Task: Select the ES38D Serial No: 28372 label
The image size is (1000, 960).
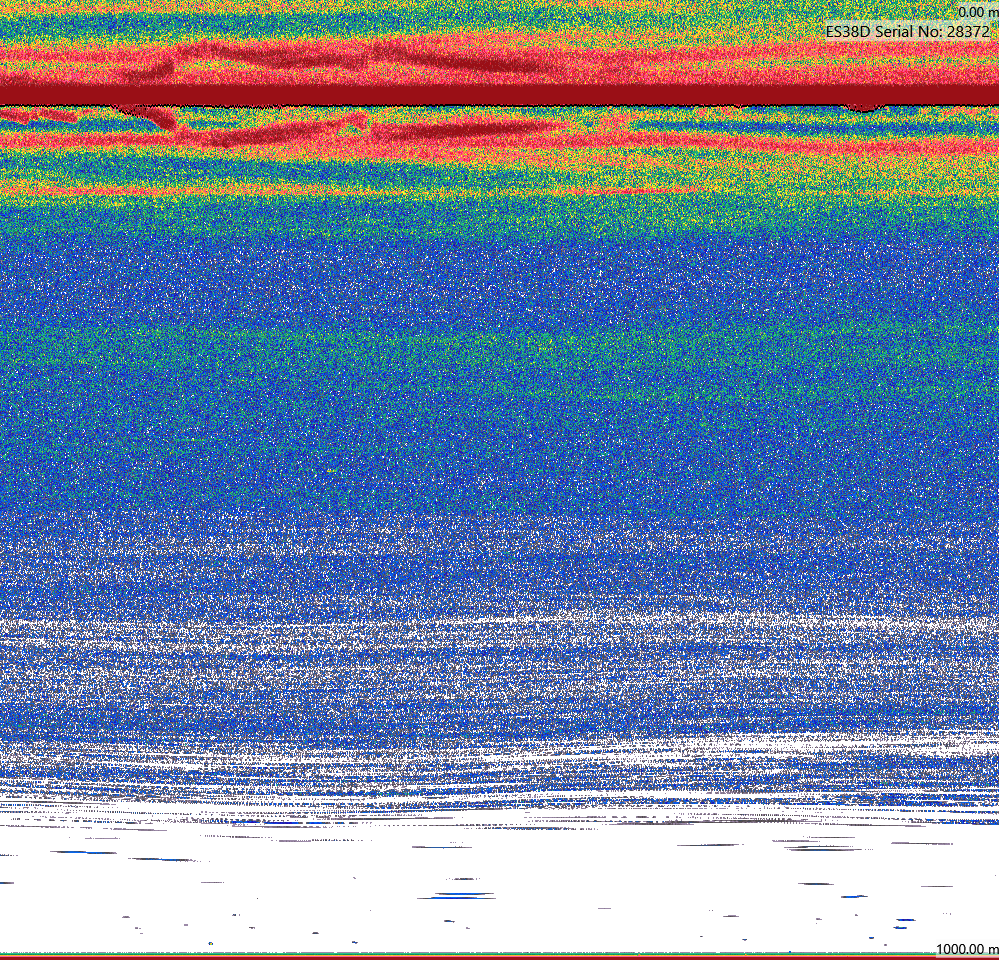Action: (x=907, y=31)
